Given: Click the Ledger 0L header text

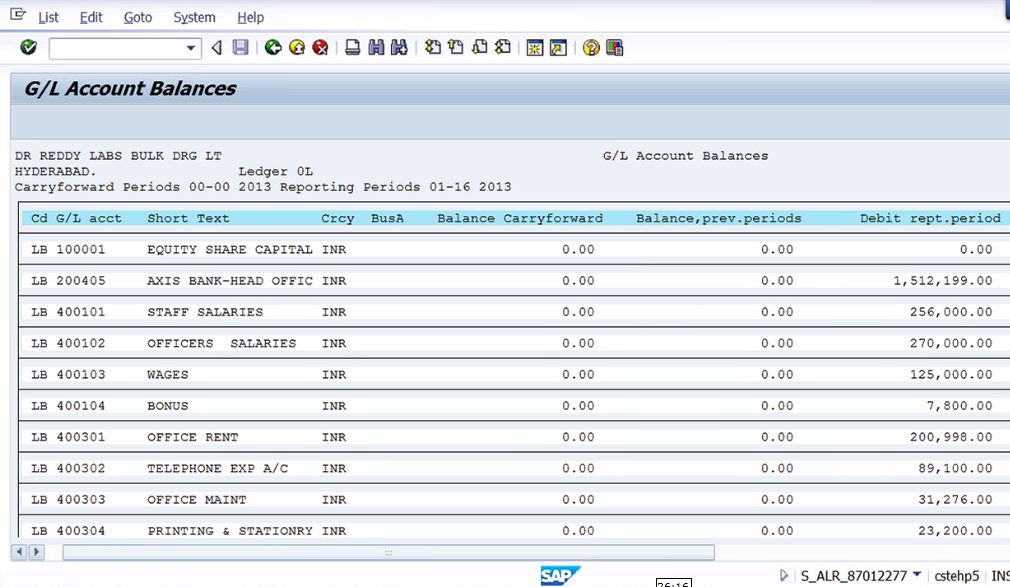Looking at the screenshot, I should coord(276,171).
